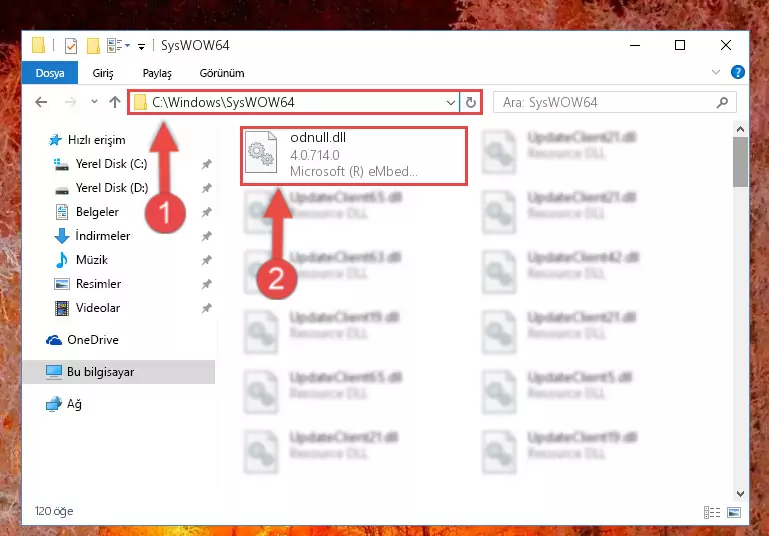Switch to the Giriş ribbon tab
Screen dimensions: 769x536
coord(103,73)
